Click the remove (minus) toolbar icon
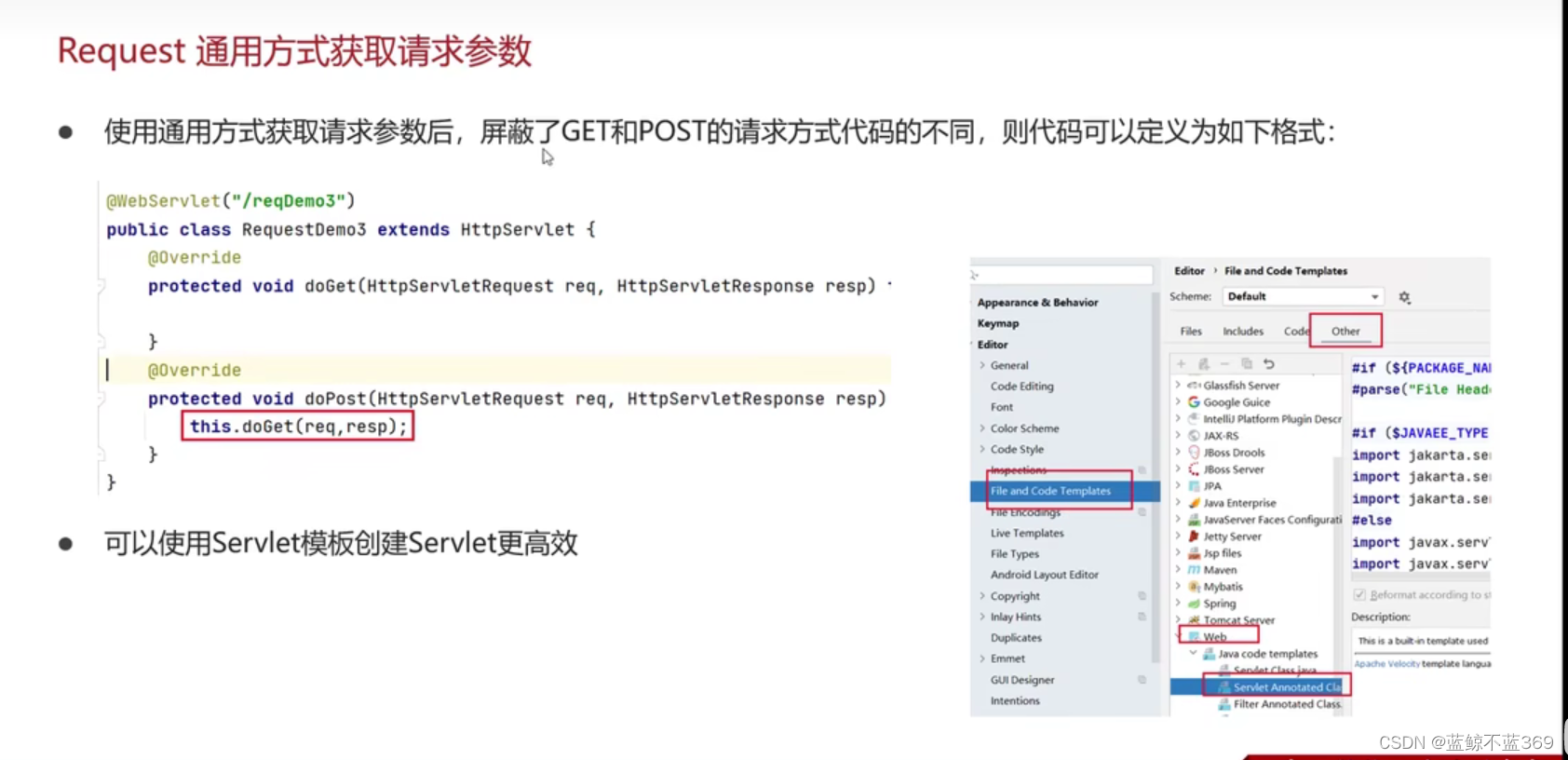 click(1224, 364)
